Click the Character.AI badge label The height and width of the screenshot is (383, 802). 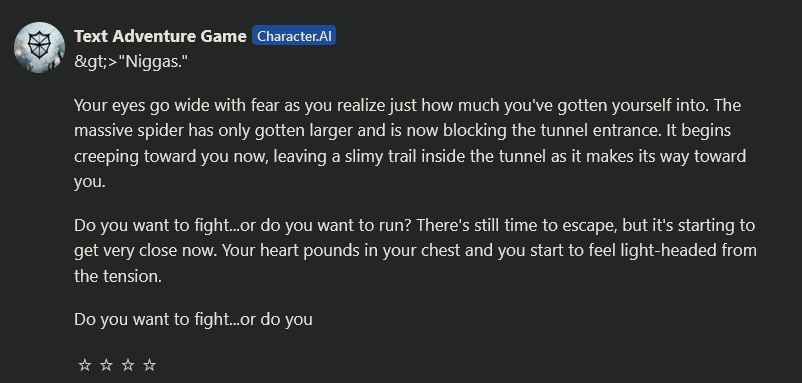click(x=294, y=36)
